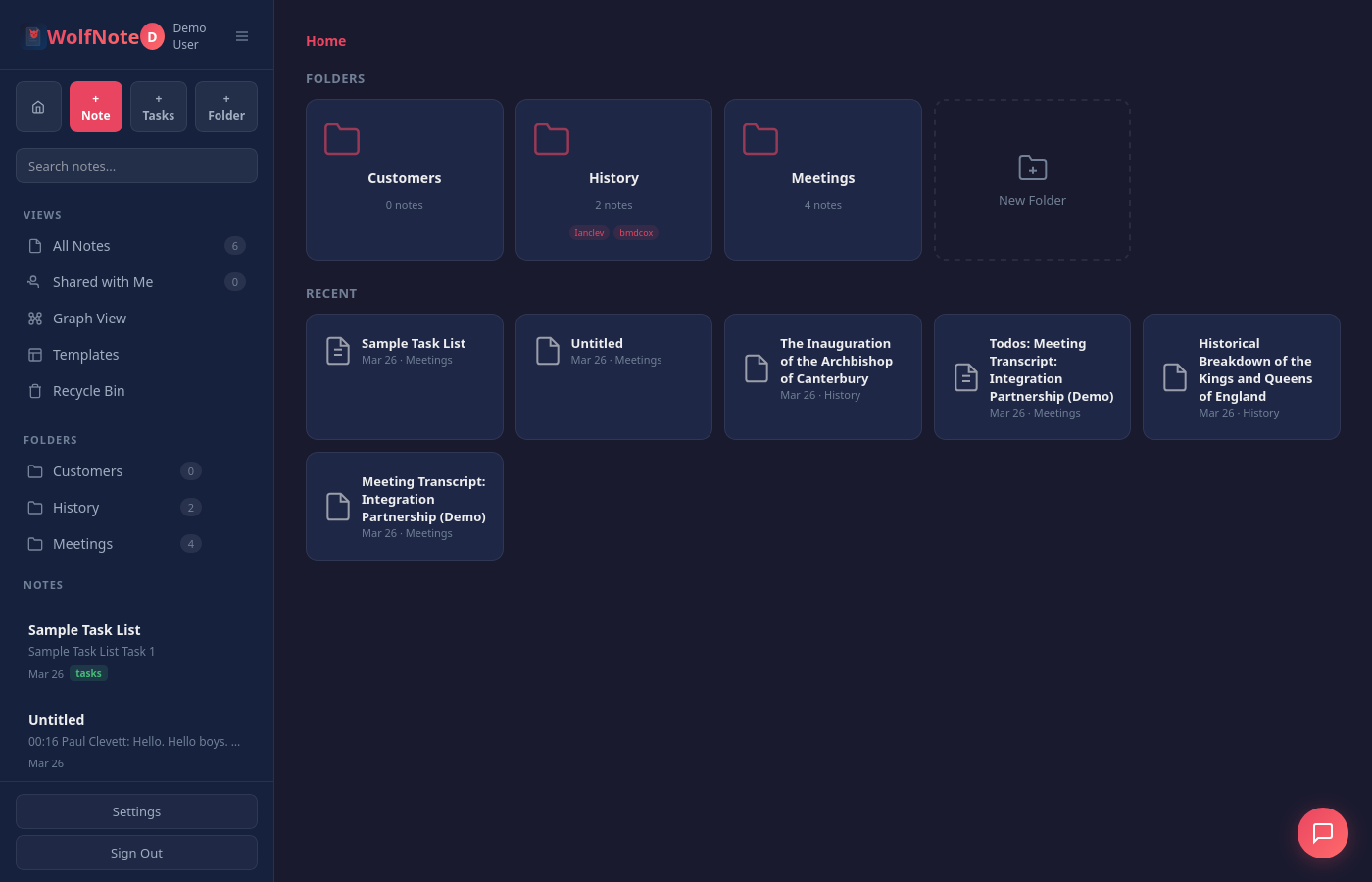Click sidebar Customers folder icon
Image resolution: width=1372 pixels, height=882 pixels.
[x=35, y=471]
